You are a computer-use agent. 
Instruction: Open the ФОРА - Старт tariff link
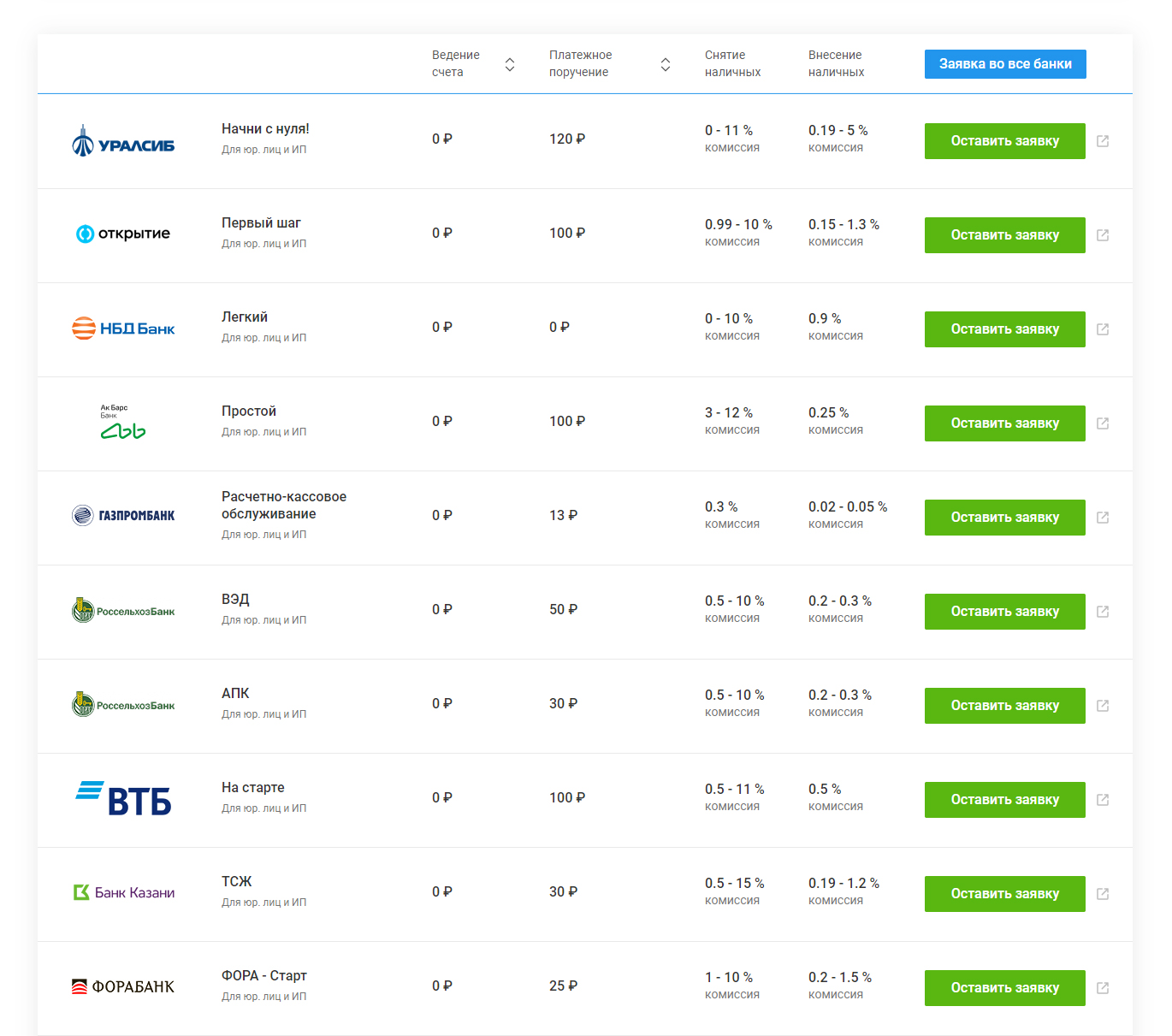(x=263, y=976)
